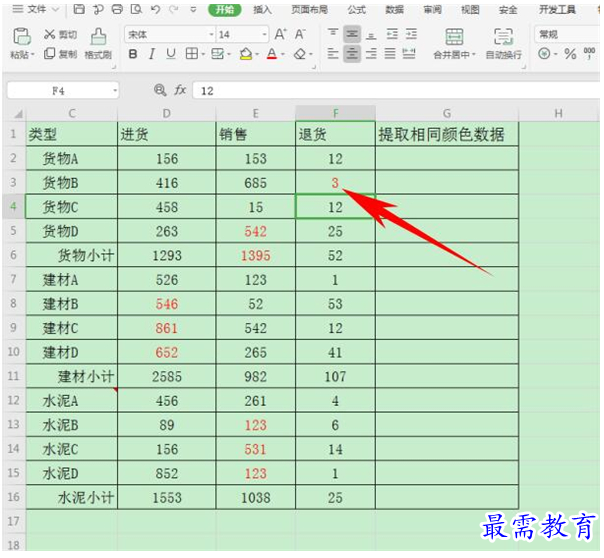Viewport: 604px width, 558px height.
Task: Click the yellow fill color bucket
Action: (x=246, y=54)
